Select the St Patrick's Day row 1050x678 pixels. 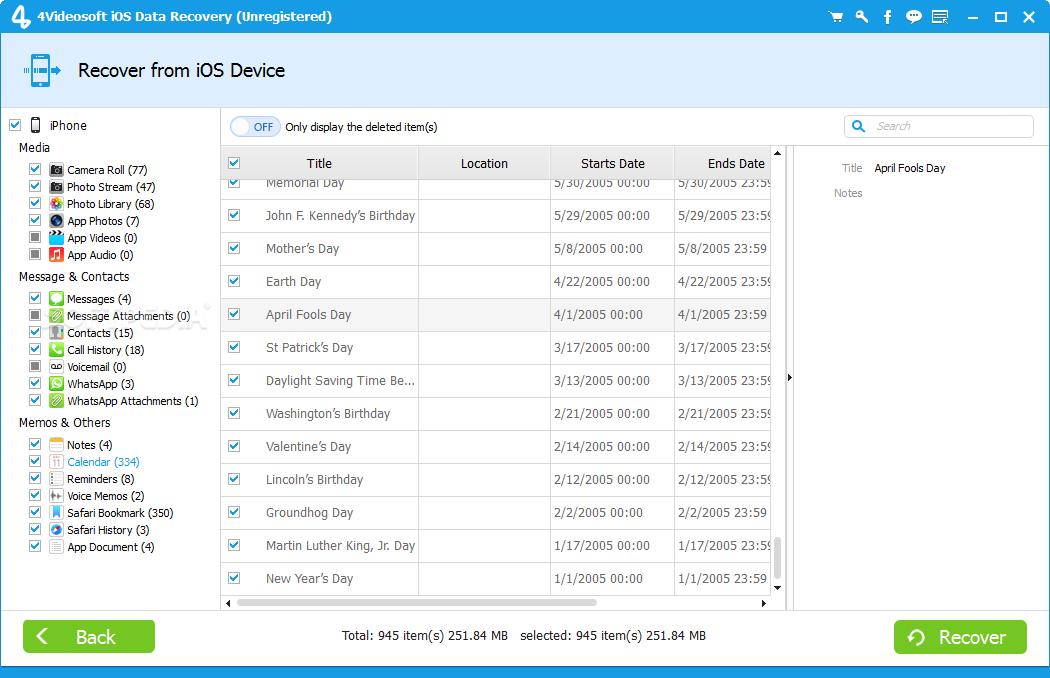coord(496,348)
